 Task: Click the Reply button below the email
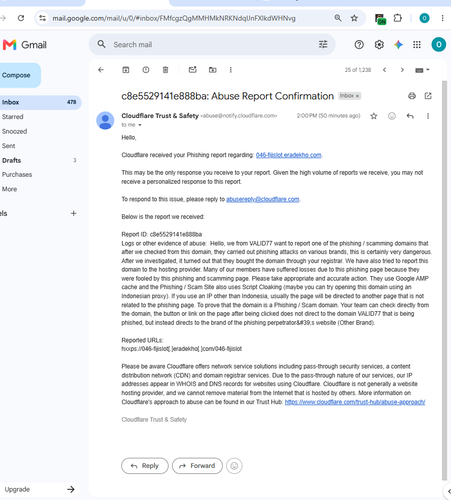click(x=145, y=466)
